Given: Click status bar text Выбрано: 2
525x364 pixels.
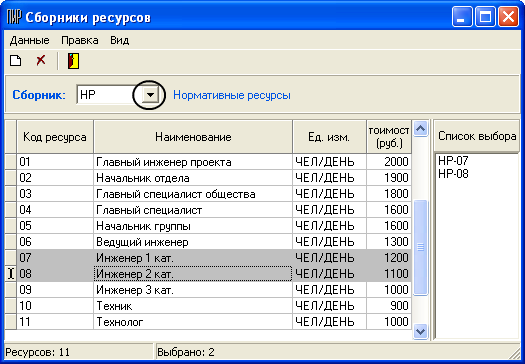Looking at the screenshot, I should coord(186,352).
